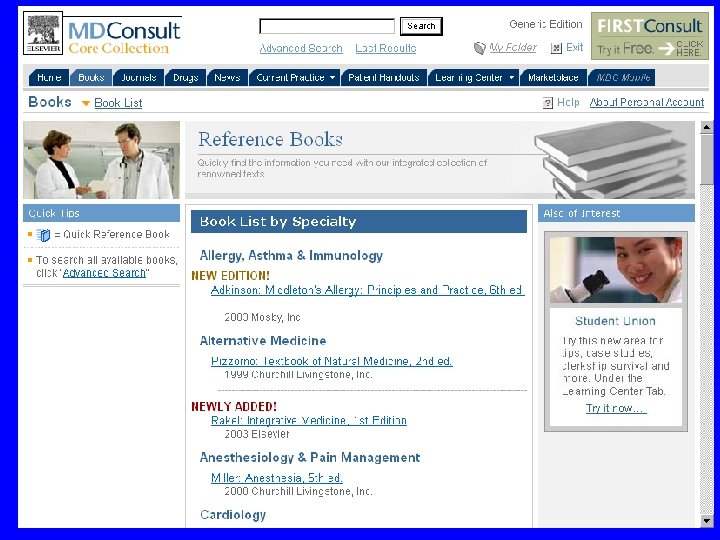The width and height of the screenshot is (720, 540).
Task: Click the Help question mark icon
Action: tap(547, 103)
